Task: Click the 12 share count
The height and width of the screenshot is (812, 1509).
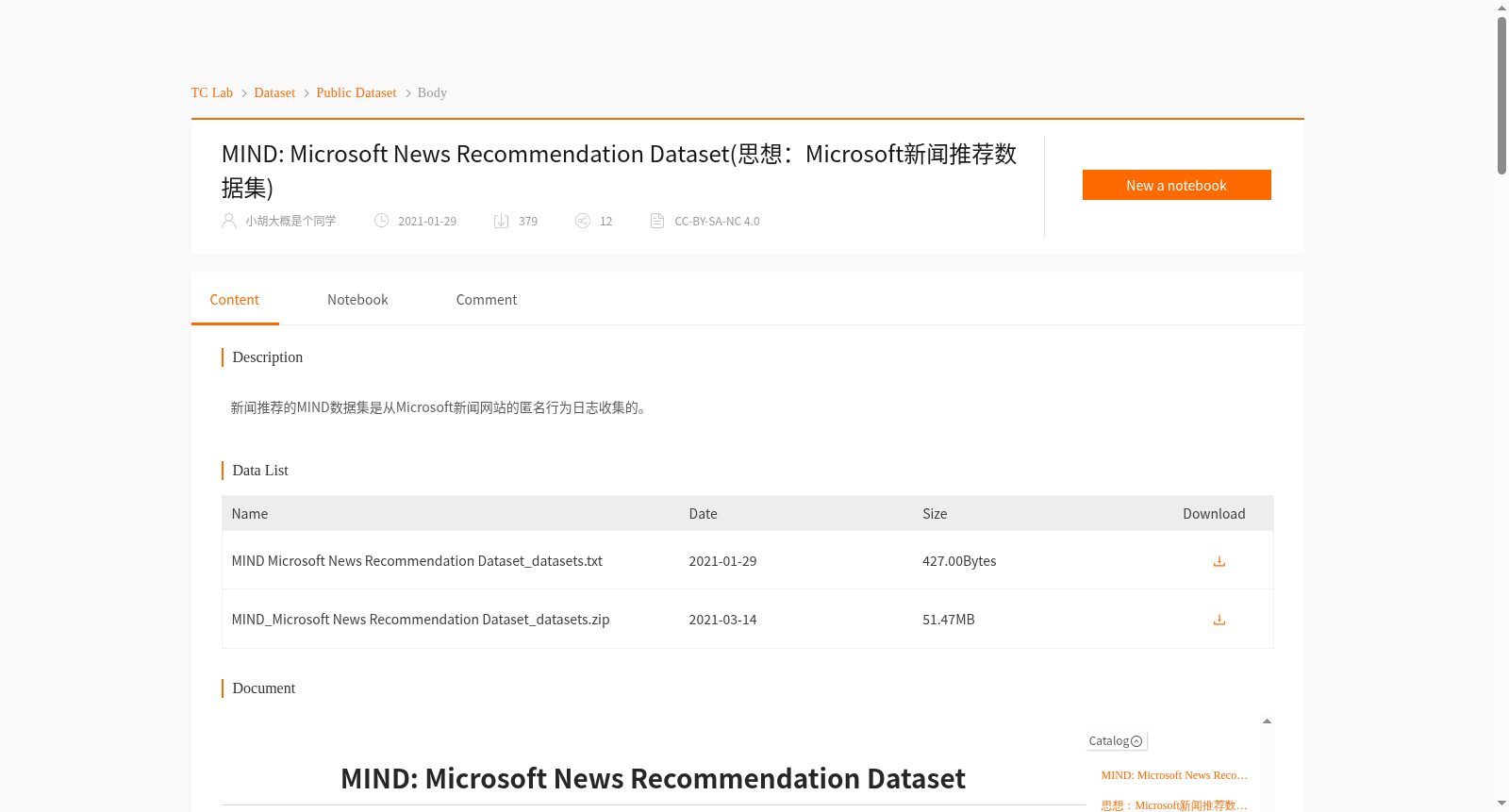Action: (605, 222)
